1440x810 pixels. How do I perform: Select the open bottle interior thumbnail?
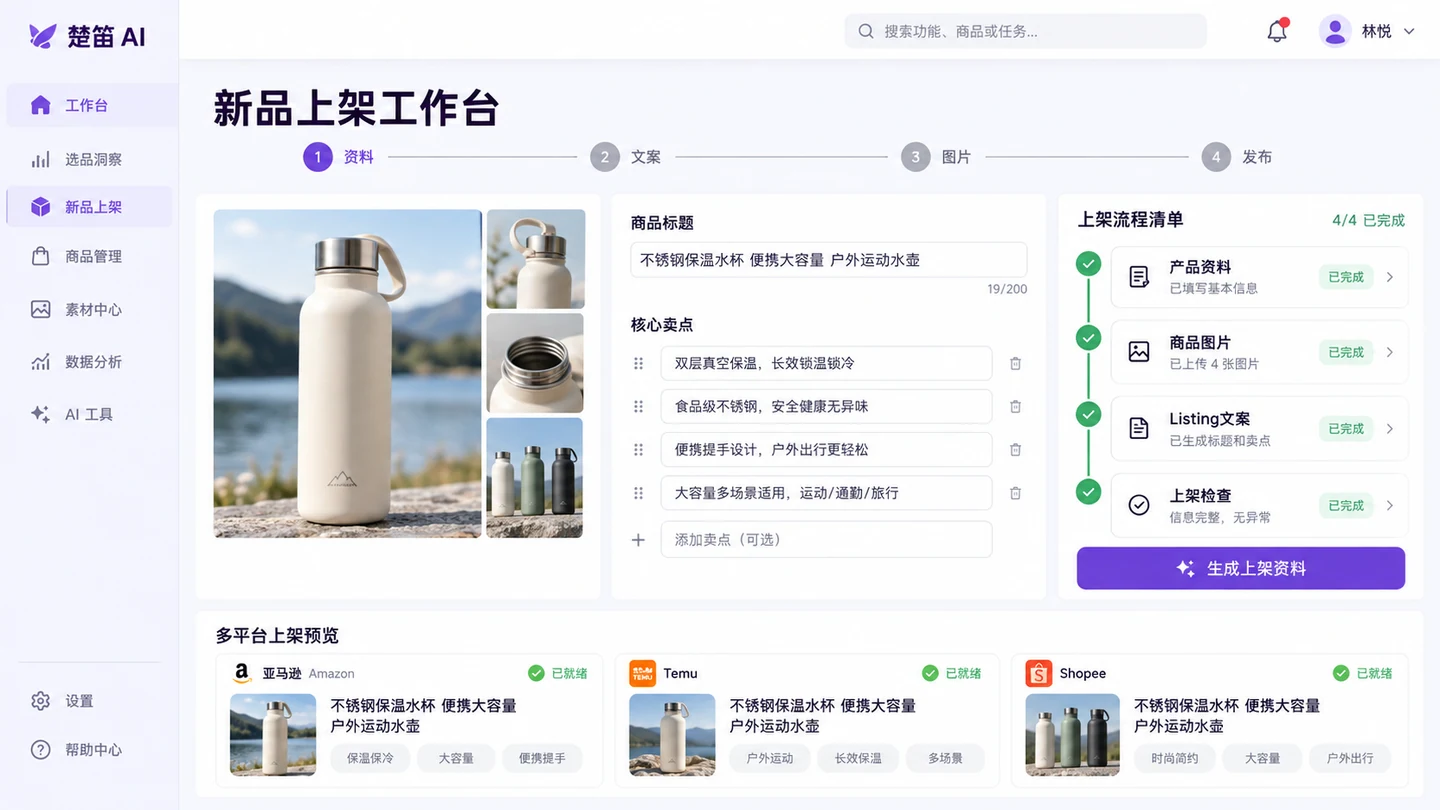535,363
